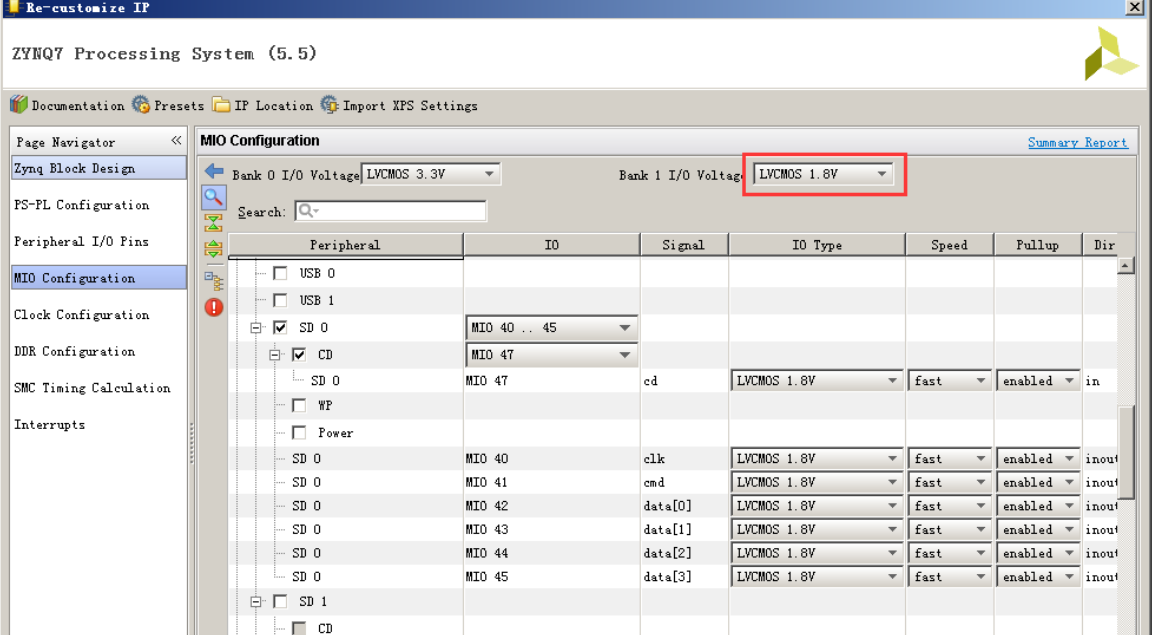Click the Signal column header

click(684, 245)
